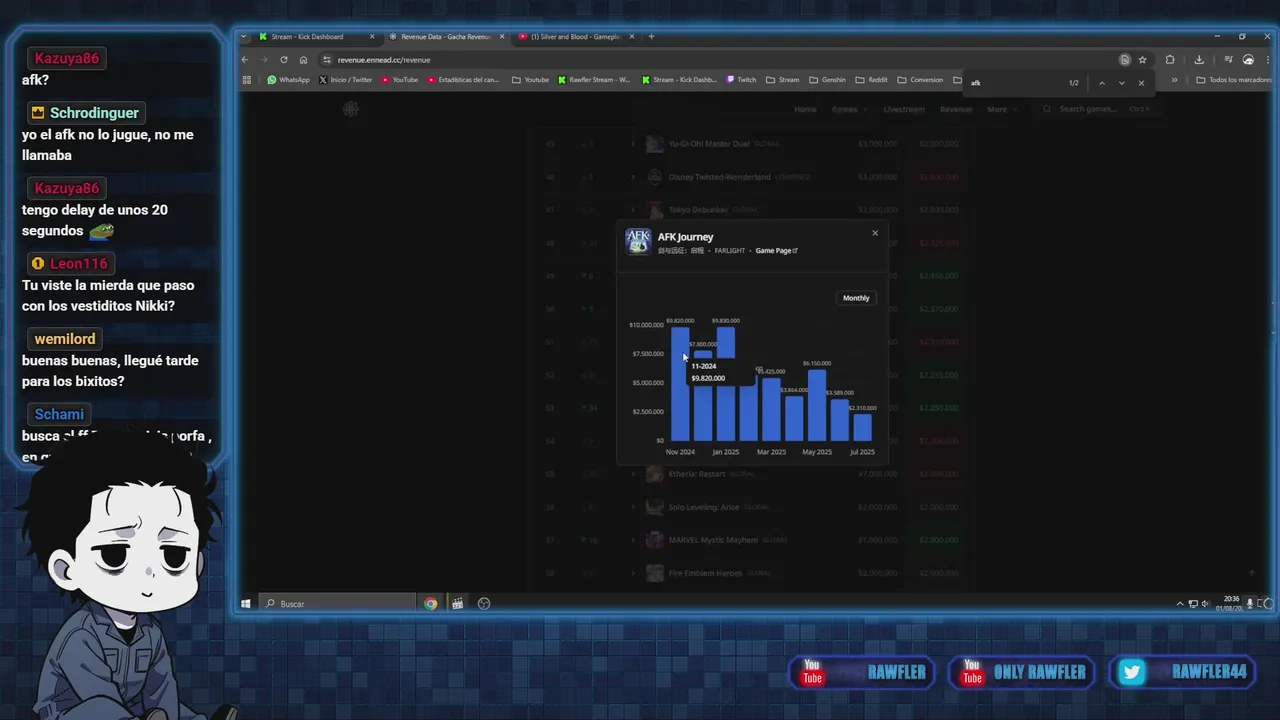Screen dimensions: 1280x720
Task: Click the RAWFLER YouTube badge
Action: coord(862,672)
